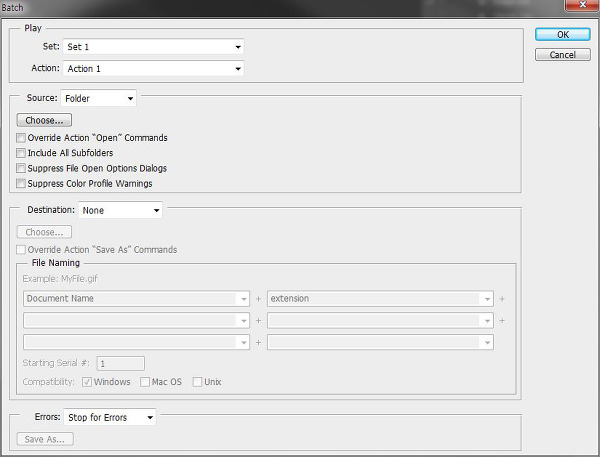The image size is (600, 457).
Task: Click the Starting Serial number field
Action: (x=121, y=363)
